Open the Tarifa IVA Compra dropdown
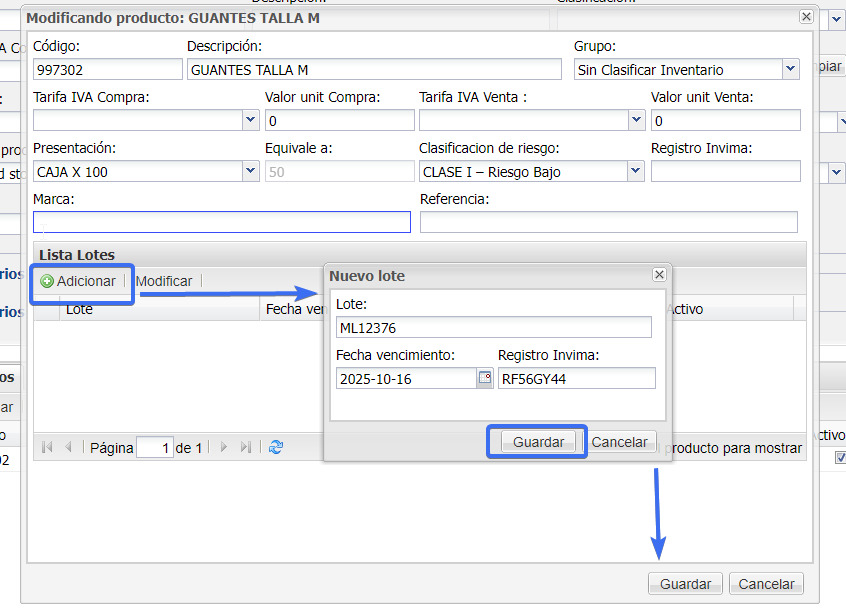 click(x=250, y=120)
